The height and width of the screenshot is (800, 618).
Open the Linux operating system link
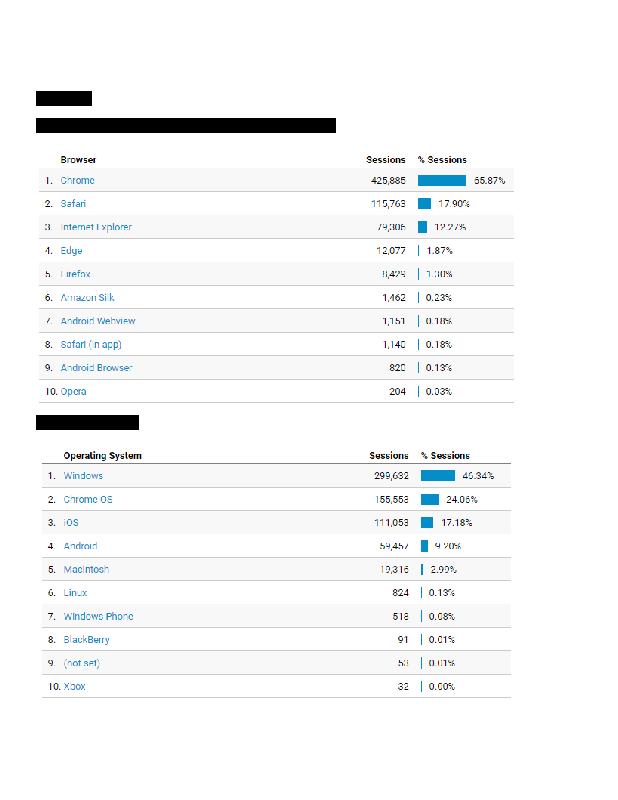coord(75,593)
